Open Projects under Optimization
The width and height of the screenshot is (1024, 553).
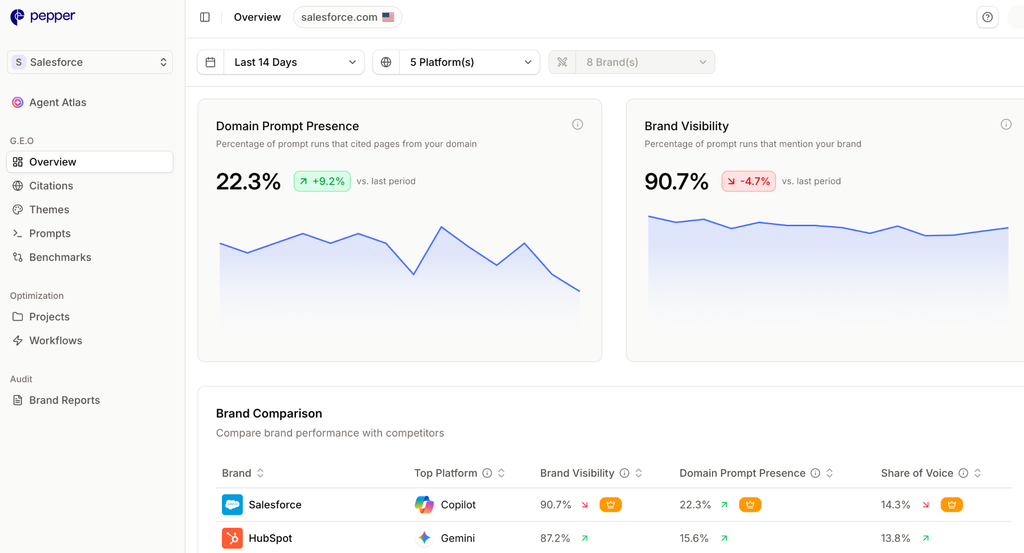coord(90,317)
